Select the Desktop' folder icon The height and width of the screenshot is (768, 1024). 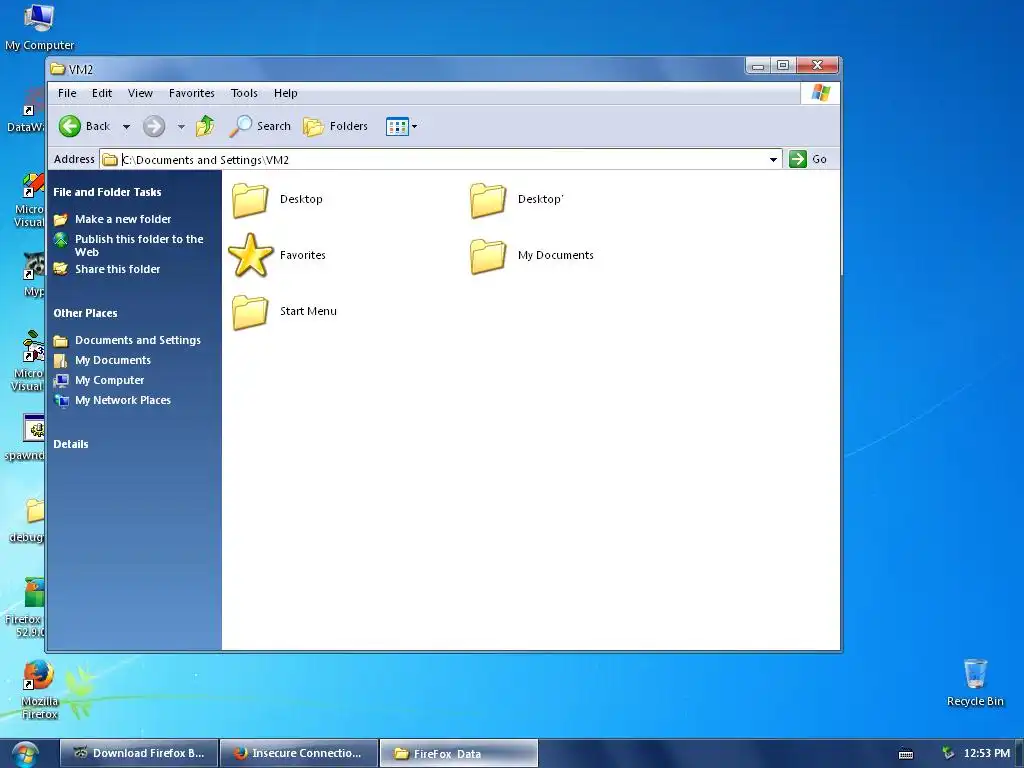point(488,199)
